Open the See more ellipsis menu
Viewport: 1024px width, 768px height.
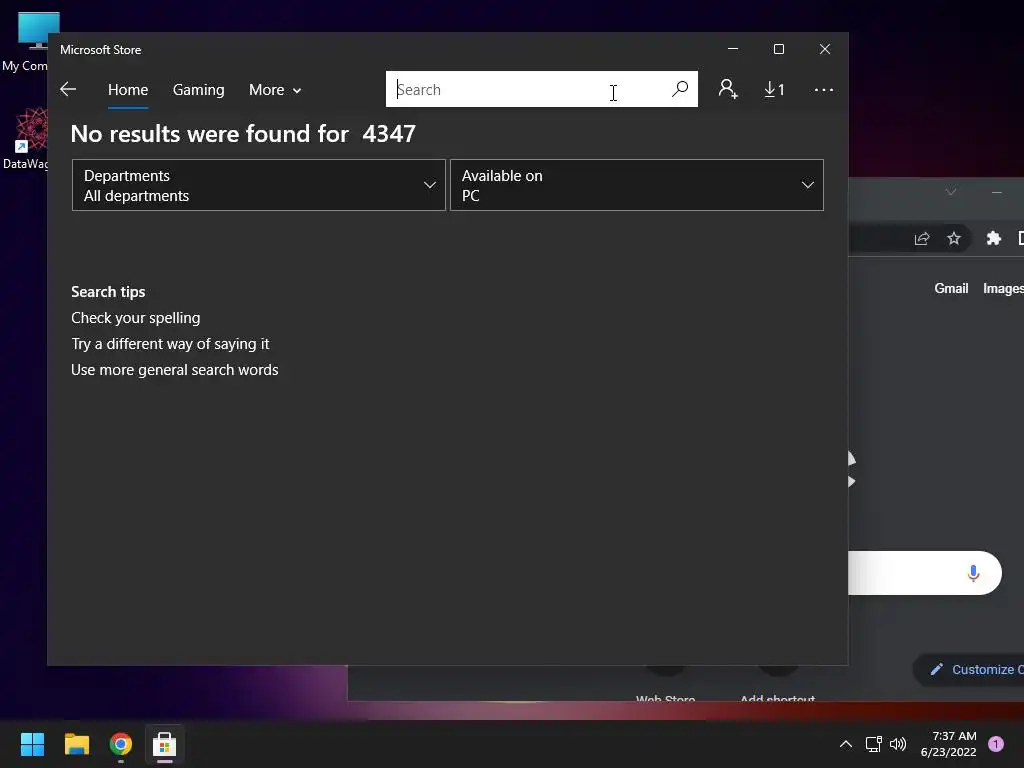click(824, 89)
